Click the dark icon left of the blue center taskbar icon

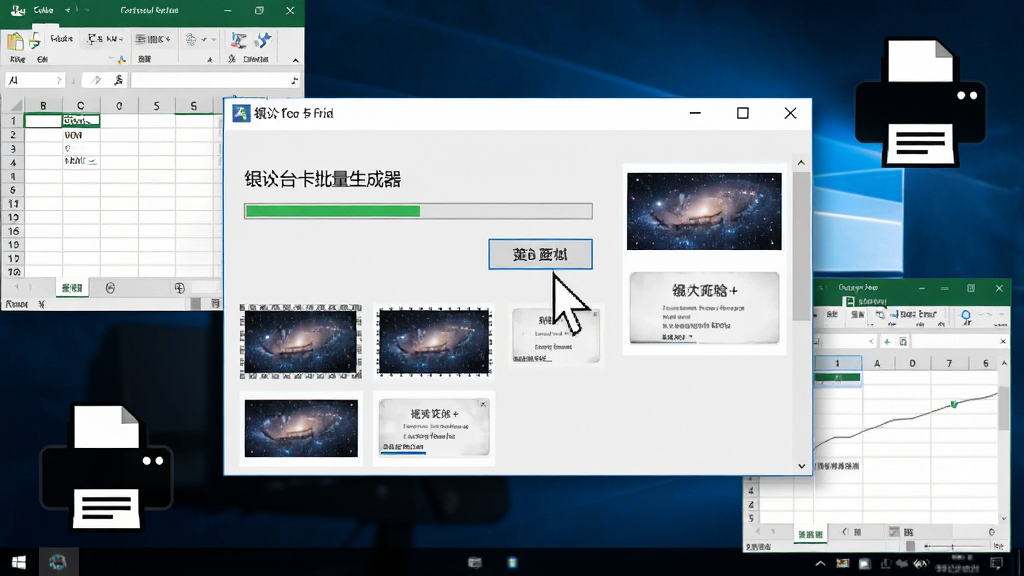click(x=475, y=562)
